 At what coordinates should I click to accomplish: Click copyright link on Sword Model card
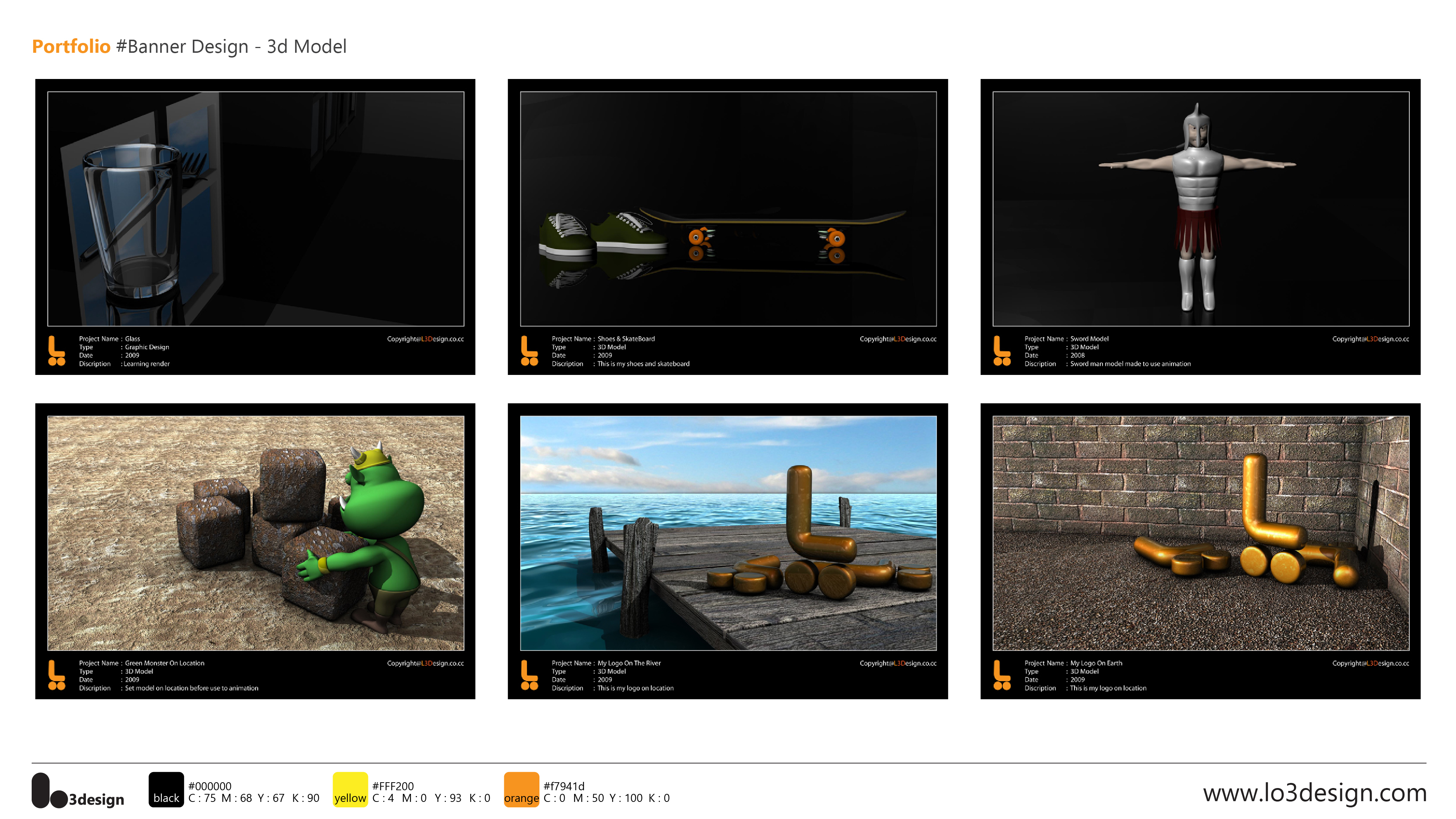coord(1371,339)
